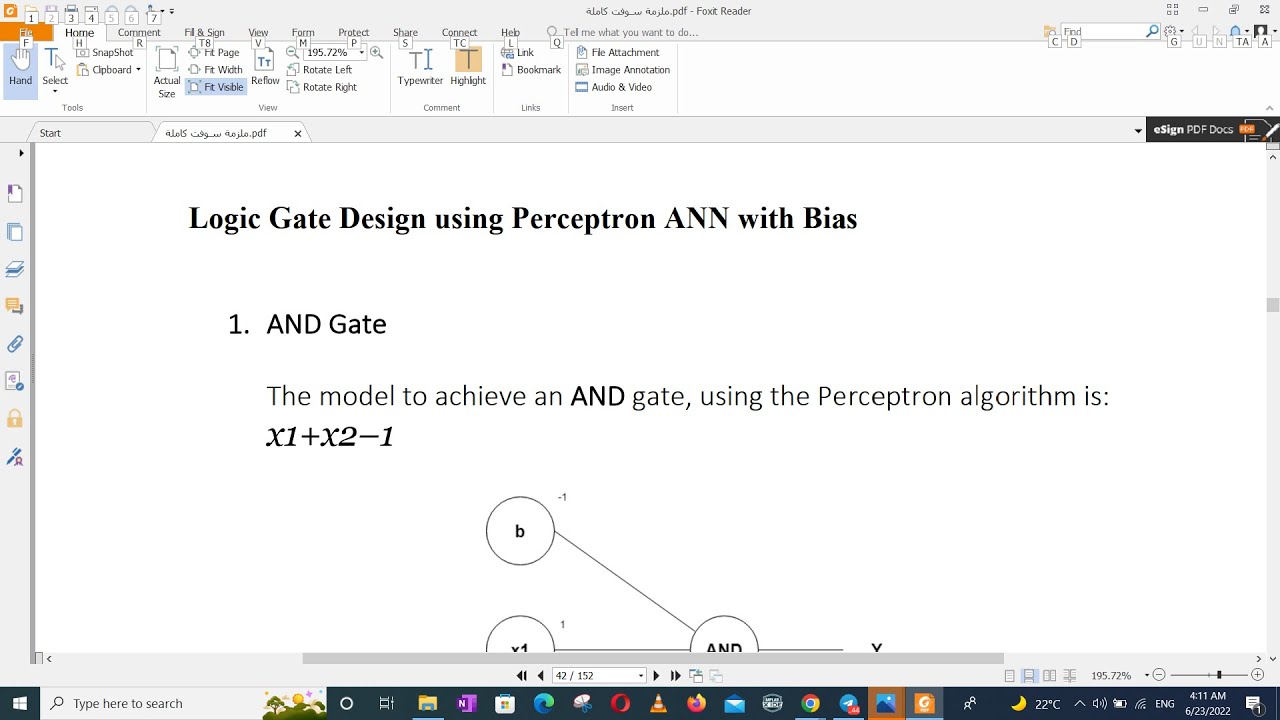This screenshot has height=720, width=1280.
Task: Rotate the page right
Action: (321, 87)
